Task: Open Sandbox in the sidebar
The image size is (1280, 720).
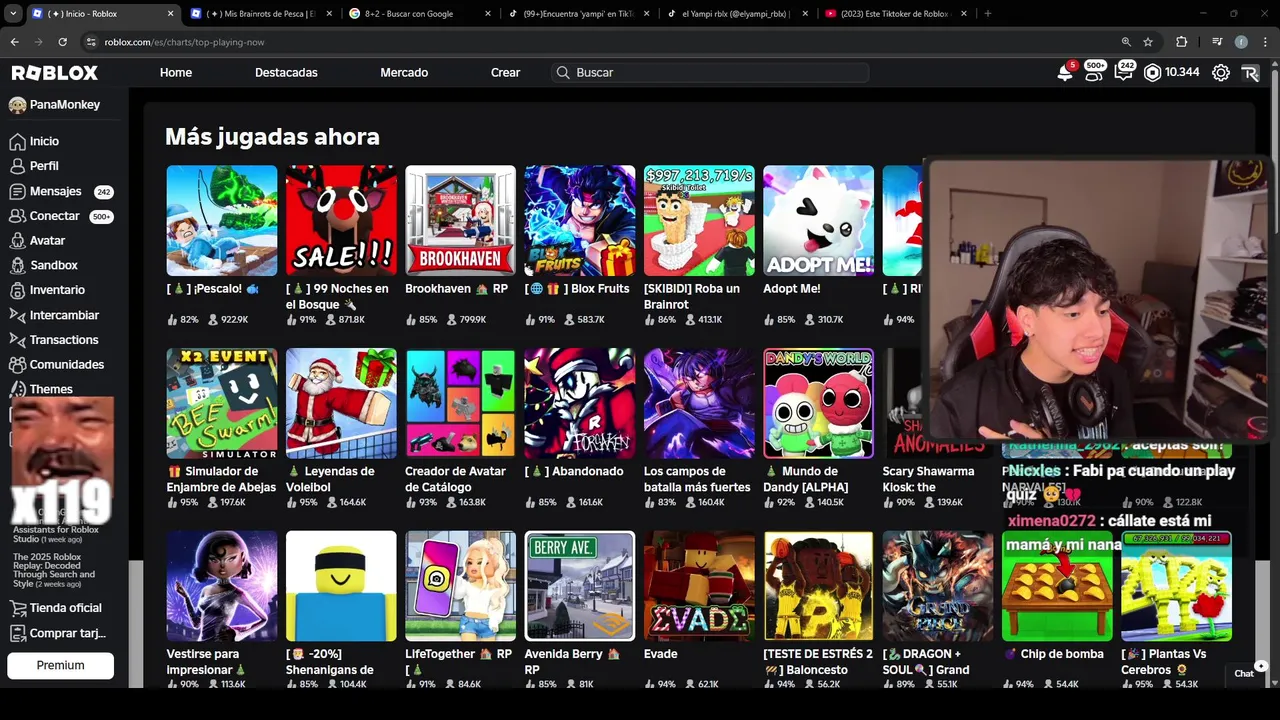Action: 54,265
